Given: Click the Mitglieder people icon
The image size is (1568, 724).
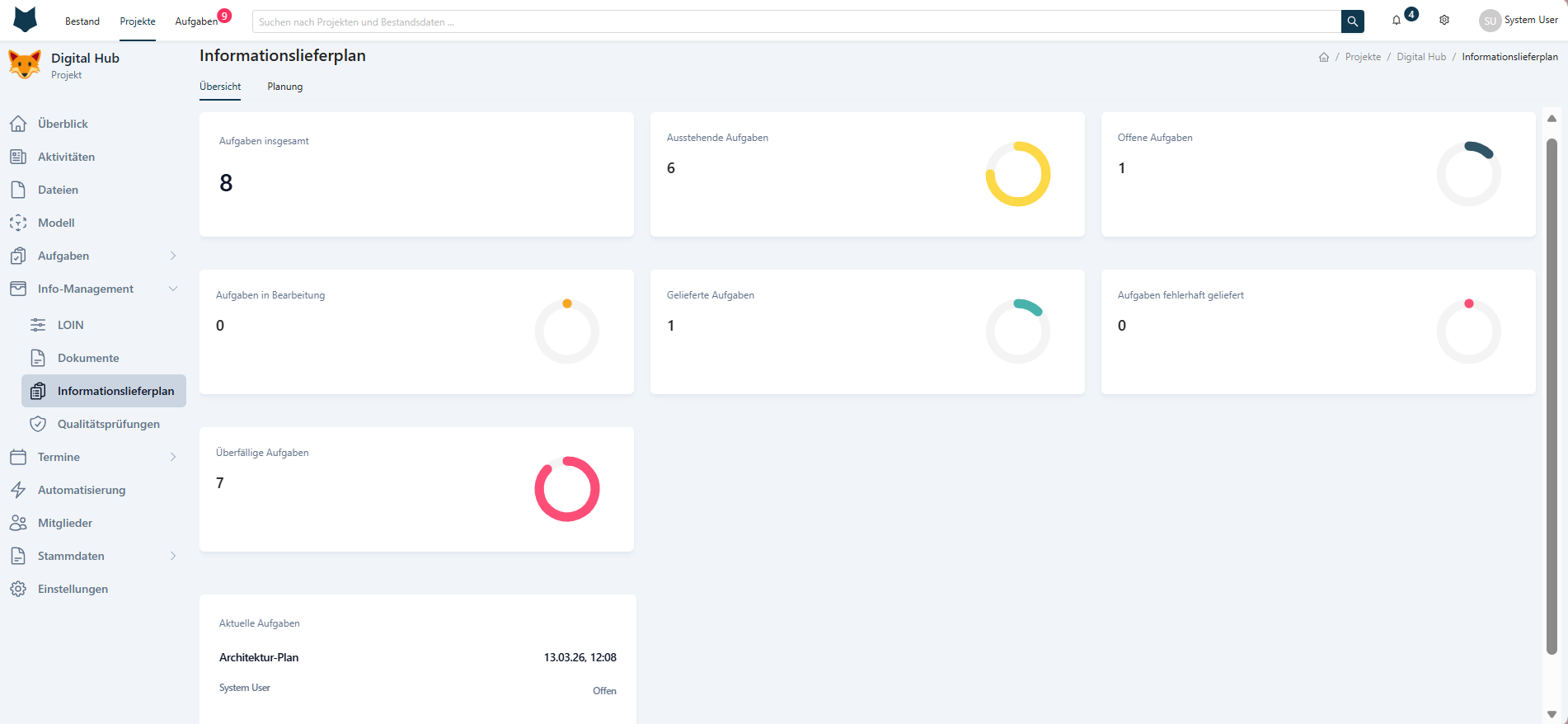Looking at the screenshot, I should 18,523.
